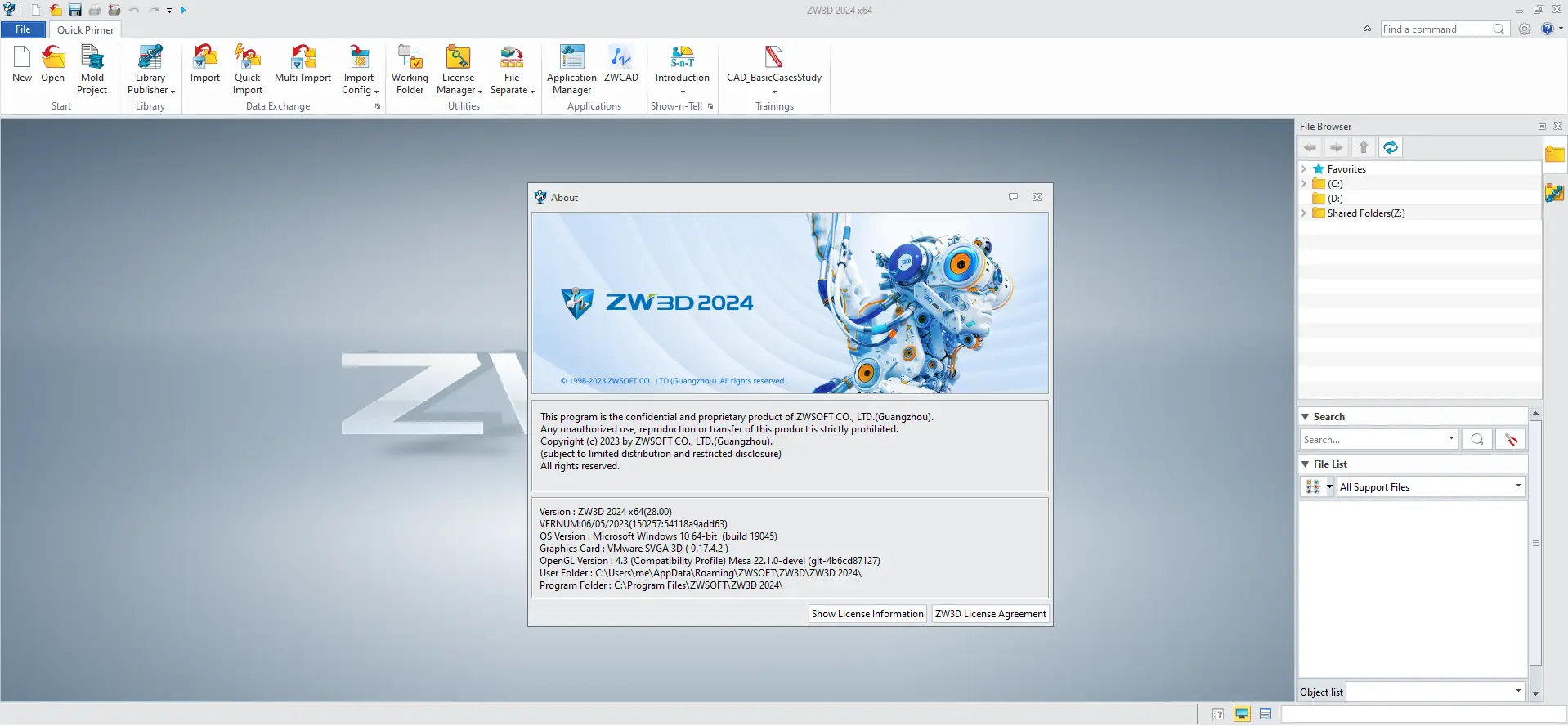
Task: Click the collapse ribbon arrow icon
Action: pos(1367,29)
